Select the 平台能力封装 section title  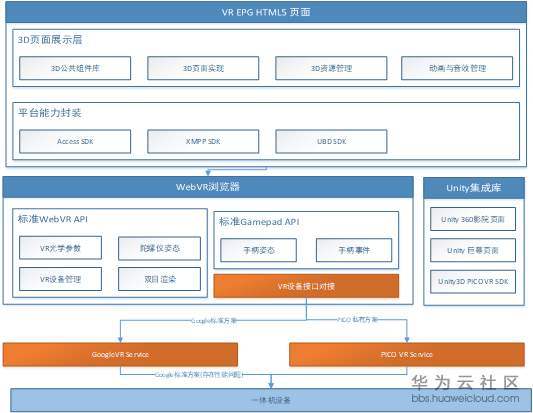(50, 113)
